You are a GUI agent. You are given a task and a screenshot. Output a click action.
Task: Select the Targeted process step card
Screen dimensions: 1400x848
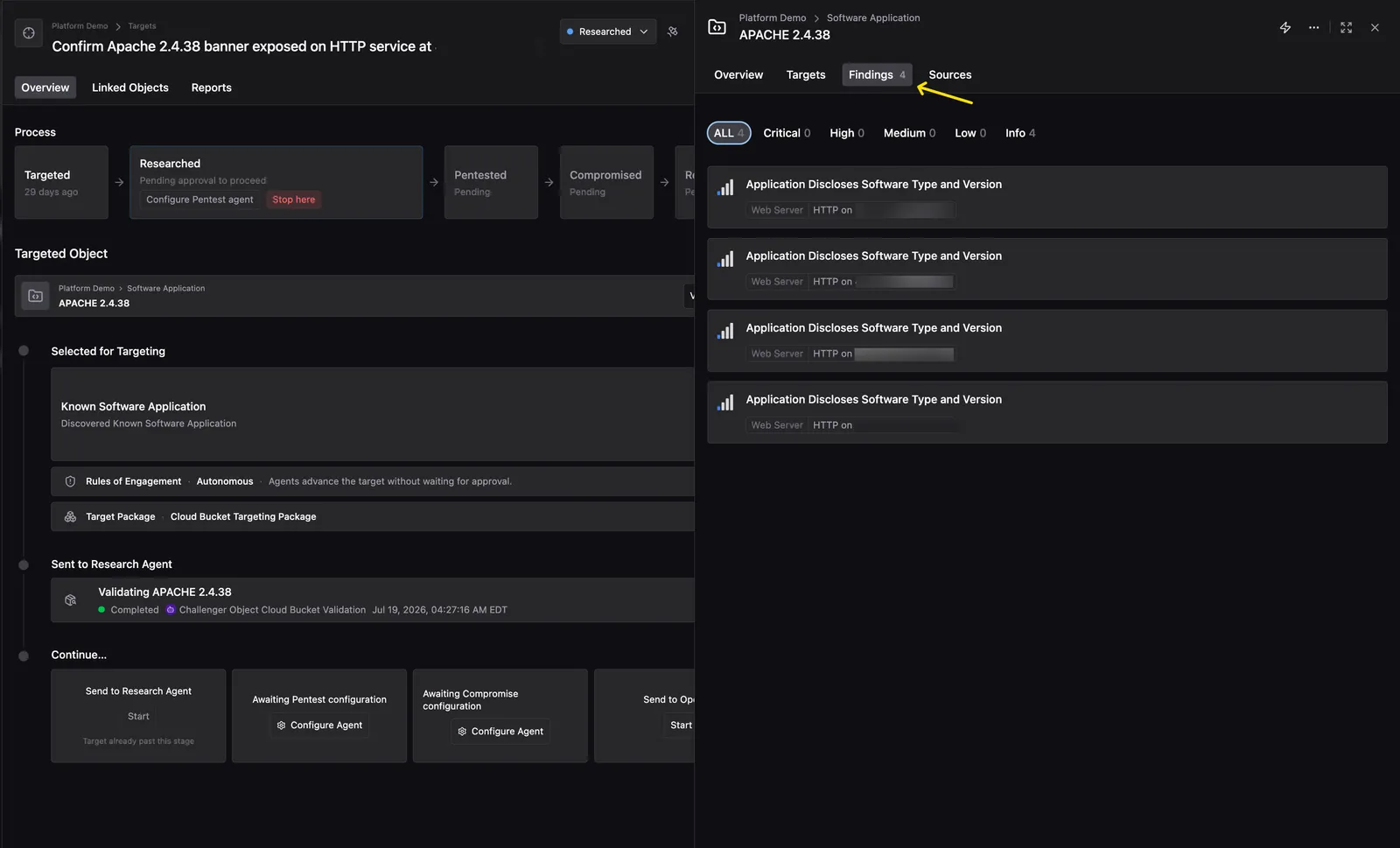coord(61,182)
